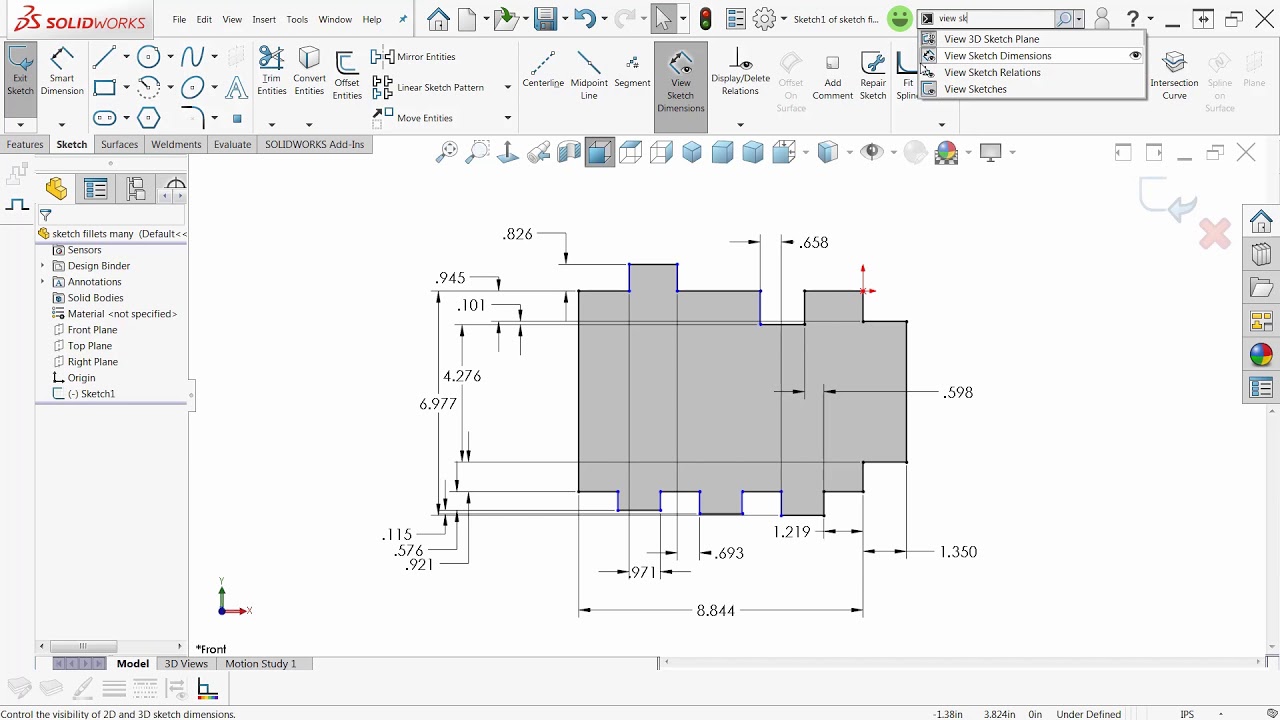
Task: Pick the Line sketch tool
Action: (x=103, y=57)
